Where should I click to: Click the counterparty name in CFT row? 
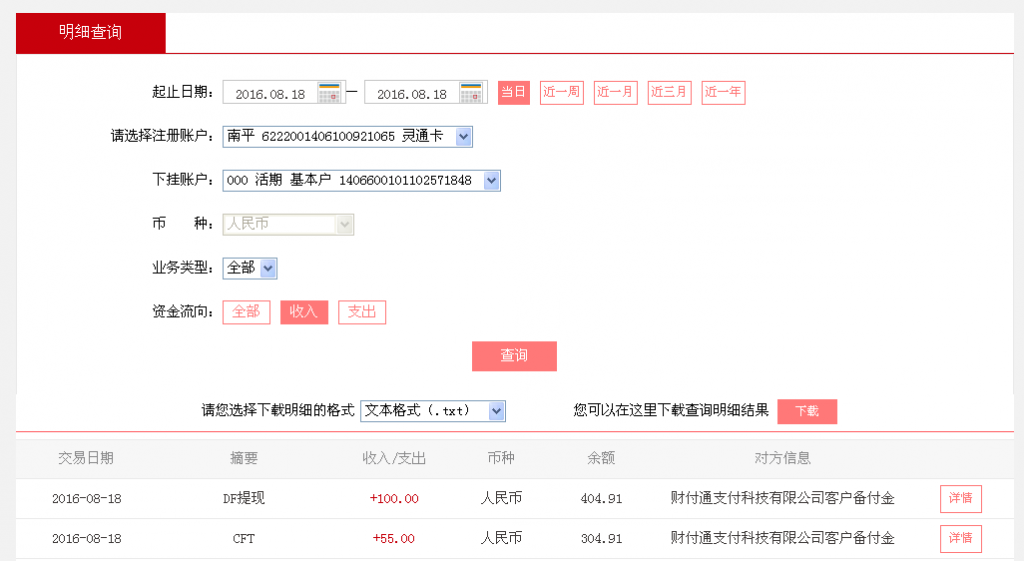click(782, 538)
